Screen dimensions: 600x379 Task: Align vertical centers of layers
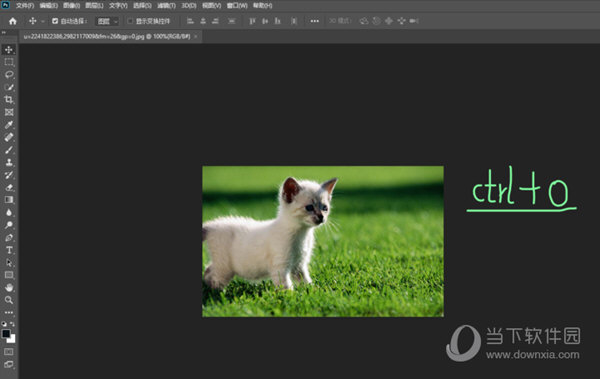[265, 21]
